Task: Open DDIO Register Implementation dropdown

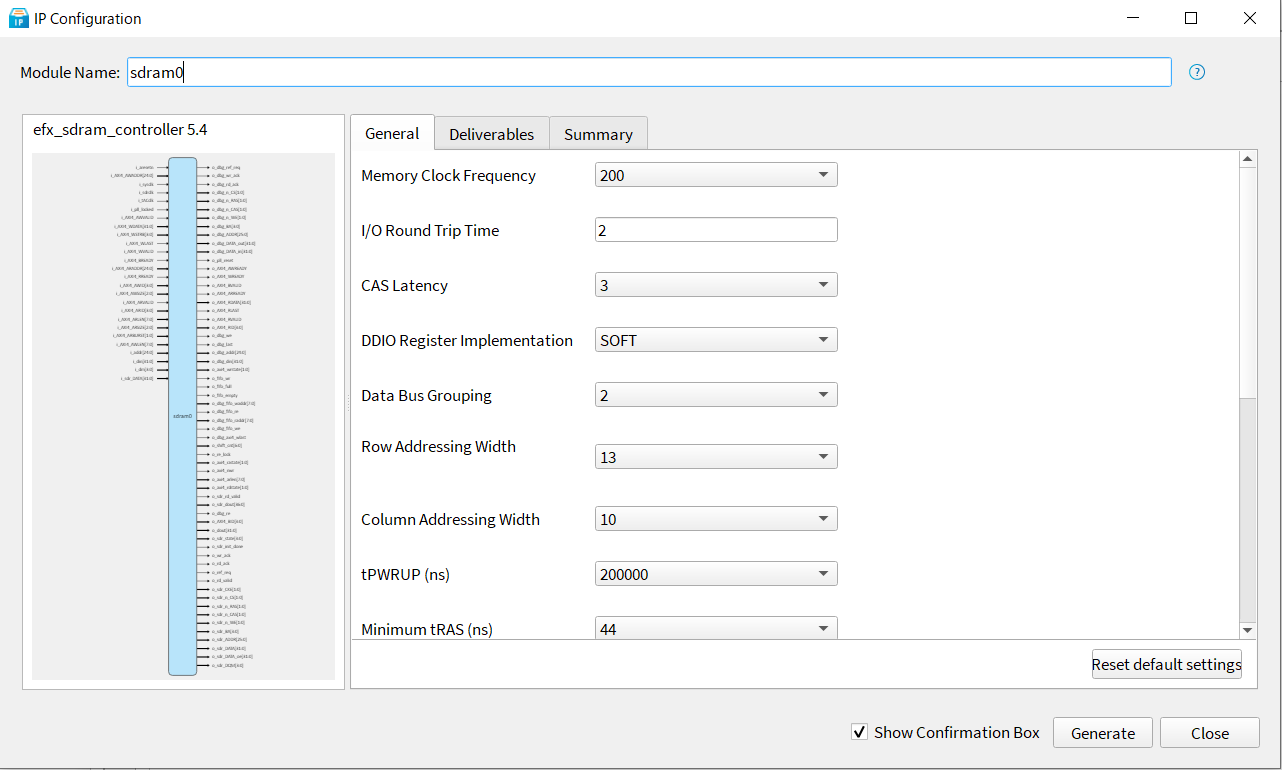Action: [716, 340]
